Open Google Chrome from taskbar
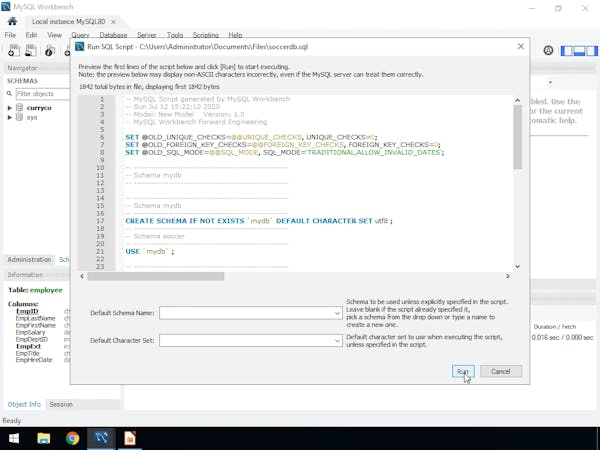Viewport: 600px width, 450px height. pyautogui.click(x=72, y=439)
